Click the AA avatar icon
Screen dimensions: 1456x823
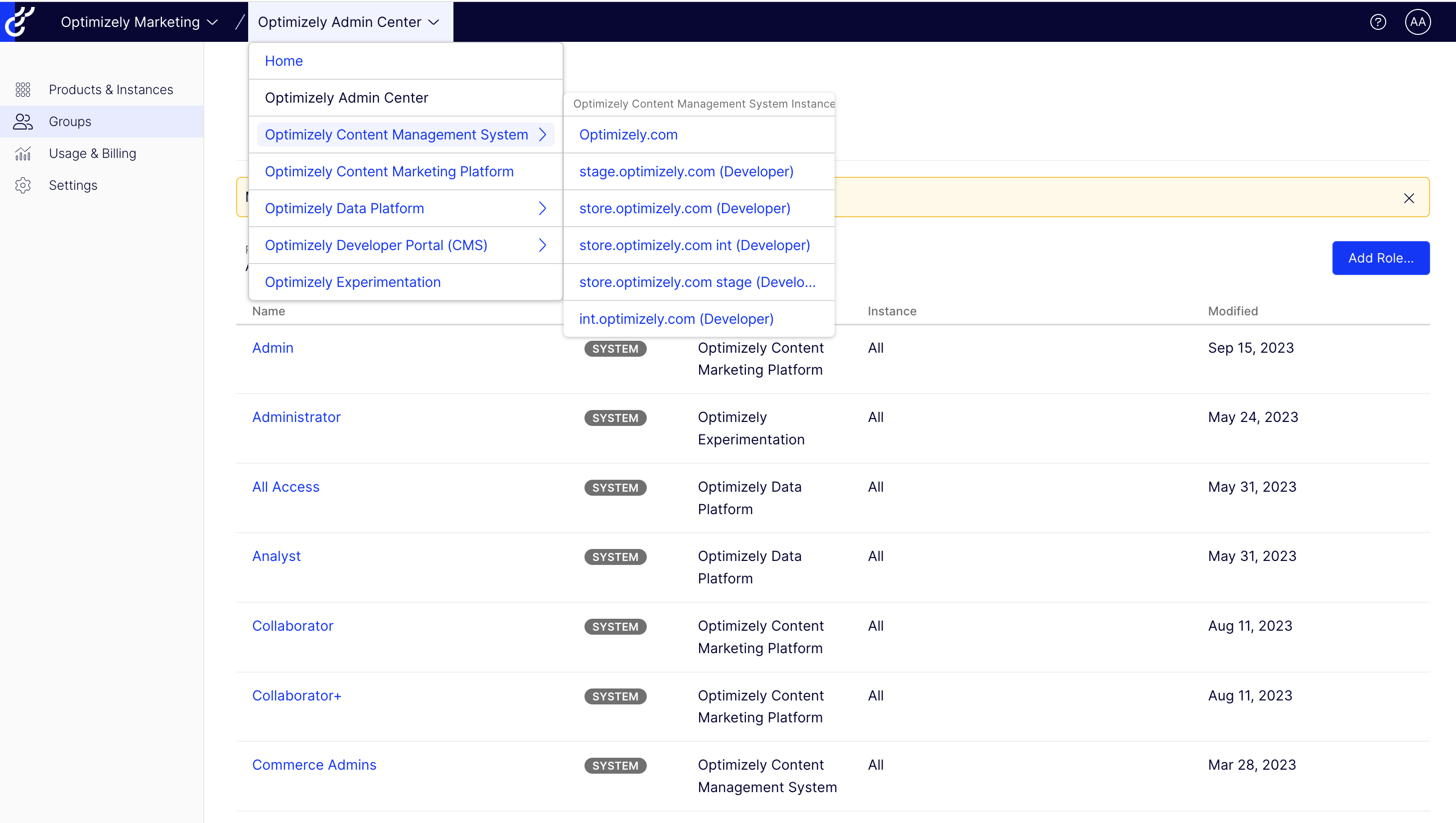1418,21
